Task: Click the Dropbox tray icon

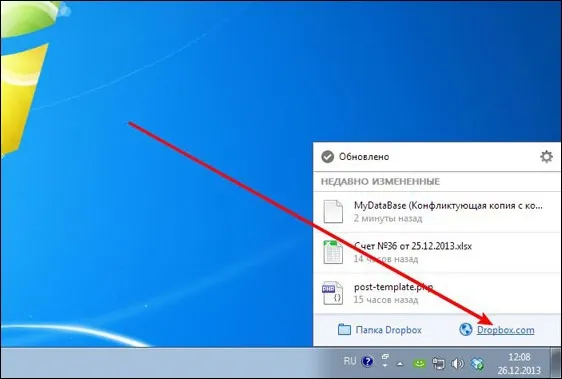Action: click(x=477, y=364)
